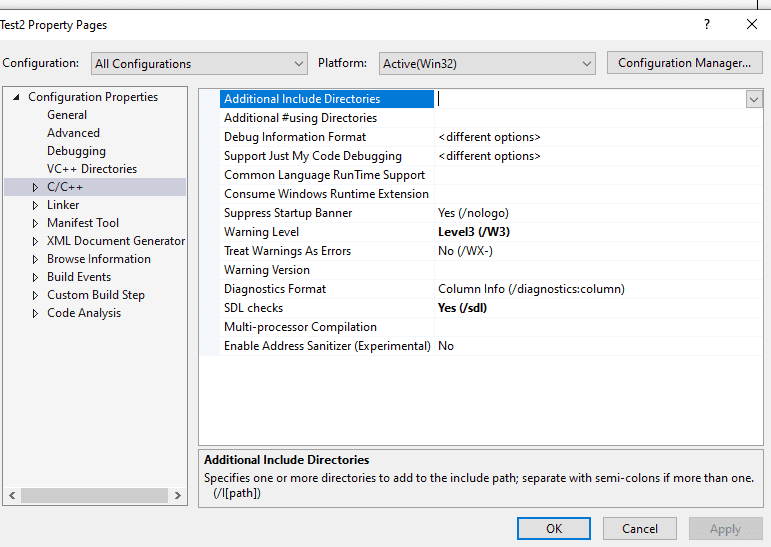771x547 pixels.
Task: Expand the Manifest Tool node arrow
Action: [x=35, y=223]
